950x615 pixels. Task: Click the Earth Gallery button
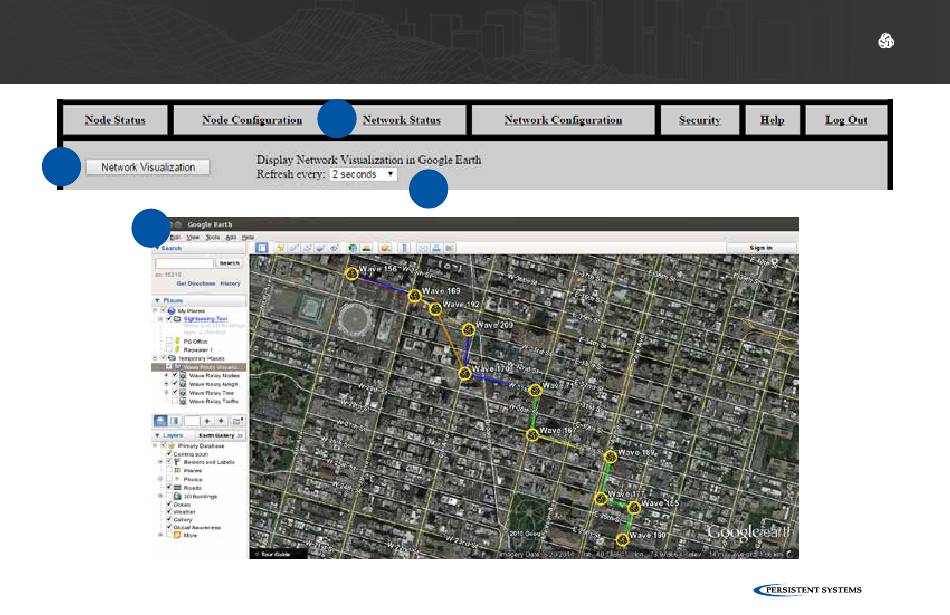click(x=220, y=436)
